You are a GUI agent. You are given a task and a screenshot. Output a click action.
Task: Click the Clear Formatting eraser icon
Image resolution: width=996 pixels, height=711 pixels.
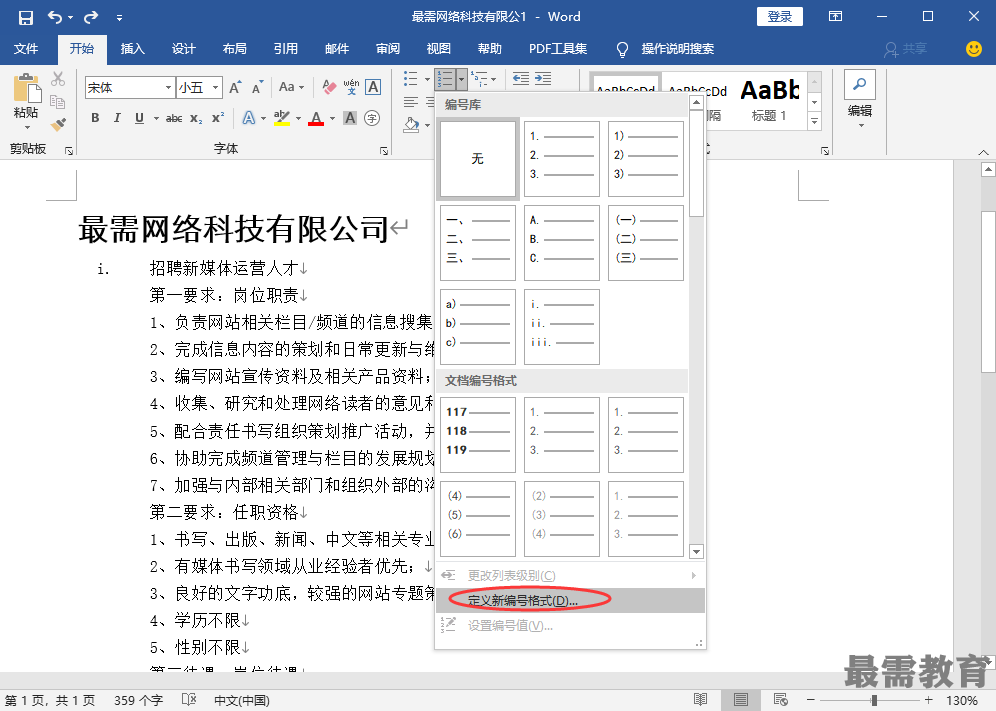click(x=329, y=87)
